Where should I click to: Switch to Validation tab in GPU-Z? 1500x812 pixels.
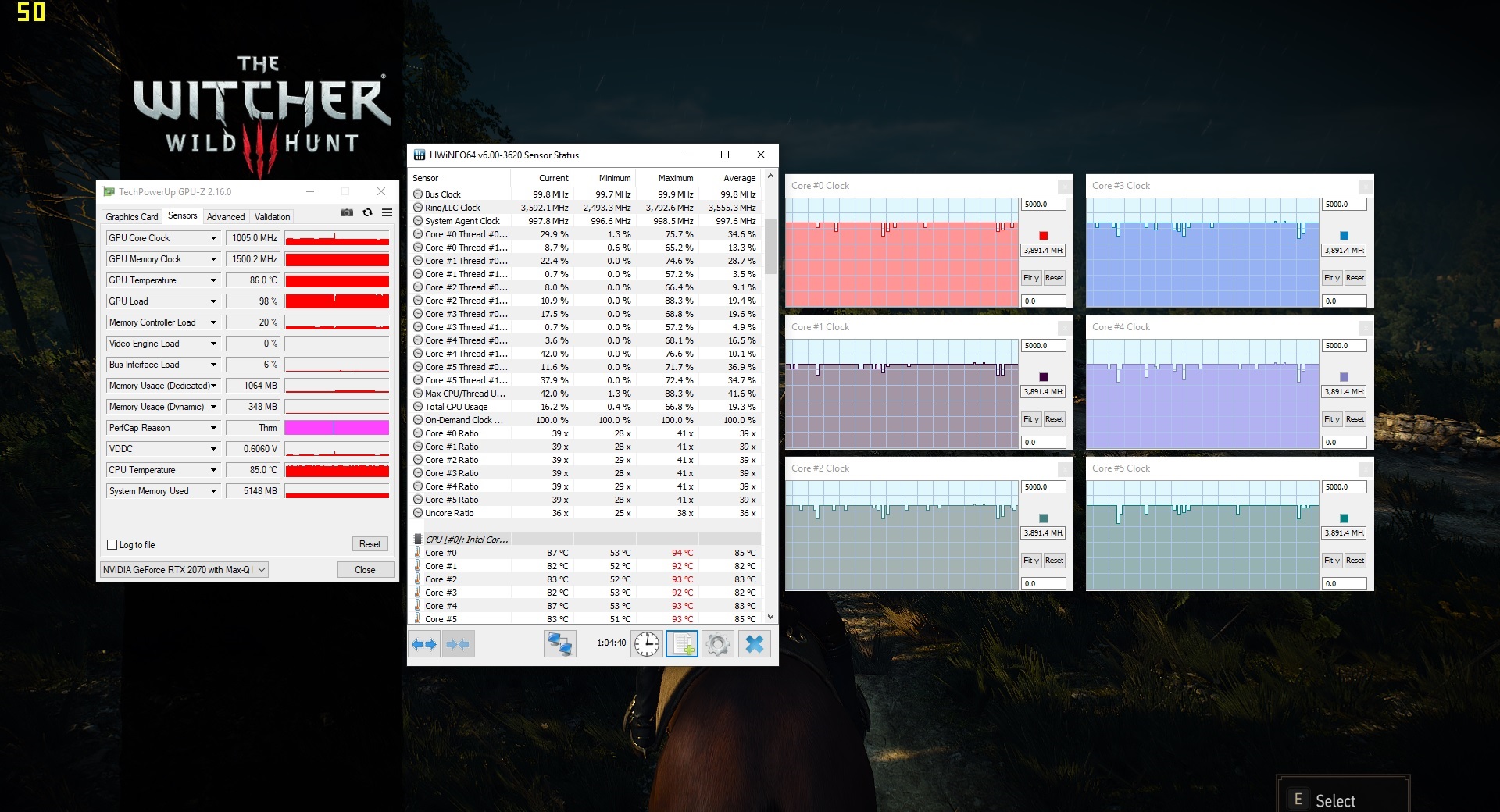pyautogui.click(x=272, y=217)
